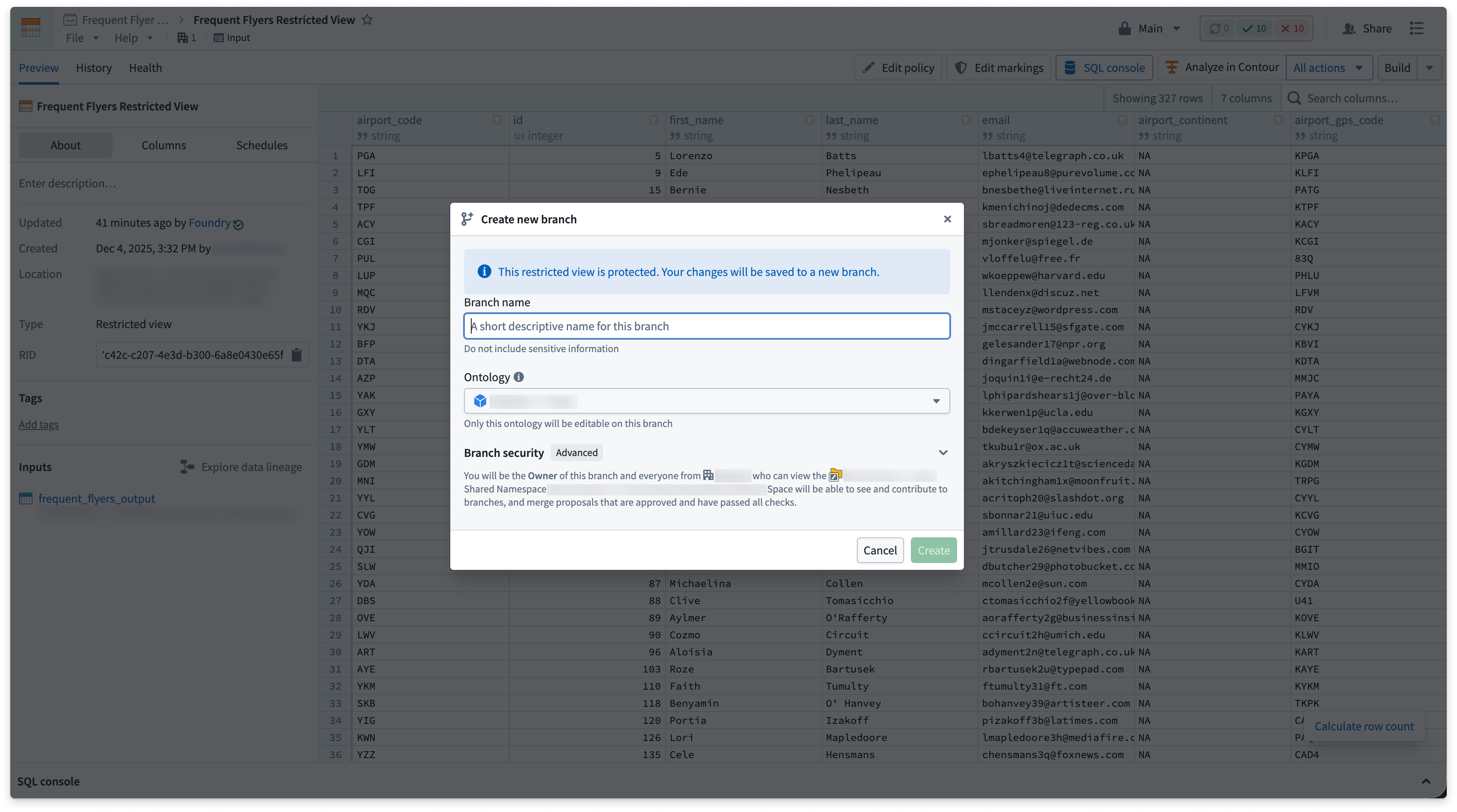Focus the Branch name input field
This screenshot has height=812, width=1457.
[x=706, y=326]
